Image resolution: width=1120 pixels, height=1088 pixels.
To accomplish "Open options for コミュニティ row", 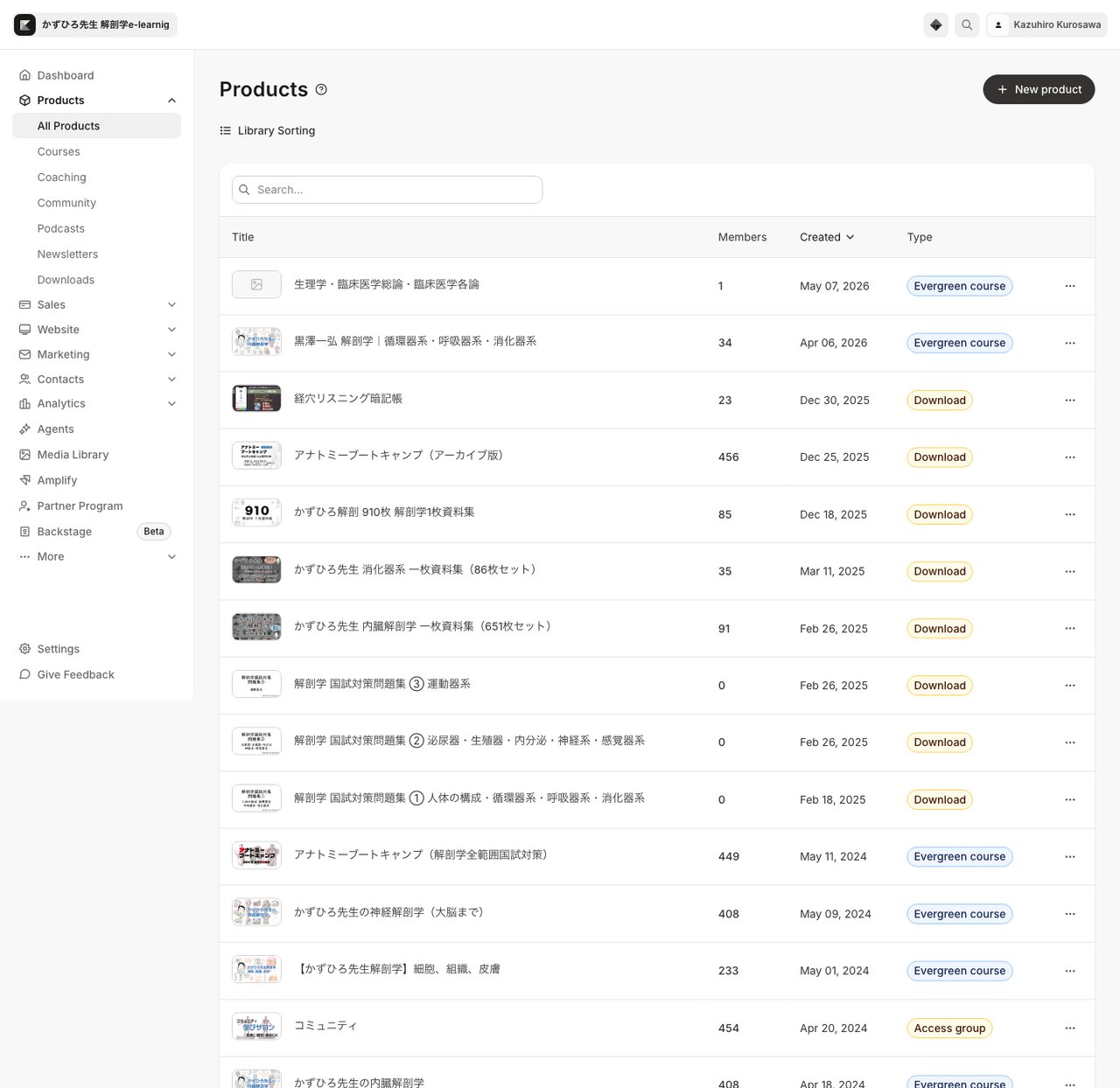I will [x=1070, y=1028].
